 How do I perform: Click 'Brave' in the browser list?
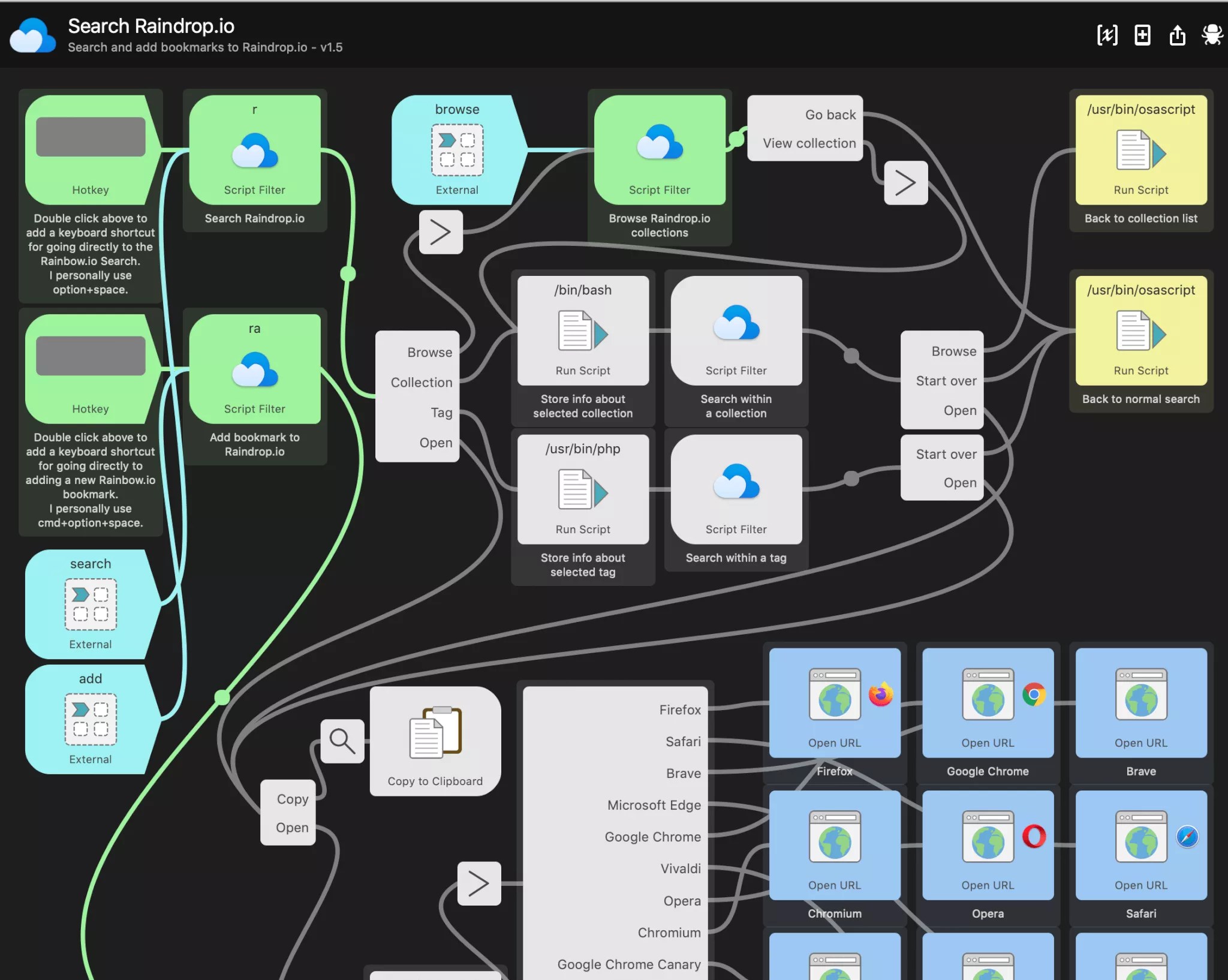click(684, 774)
